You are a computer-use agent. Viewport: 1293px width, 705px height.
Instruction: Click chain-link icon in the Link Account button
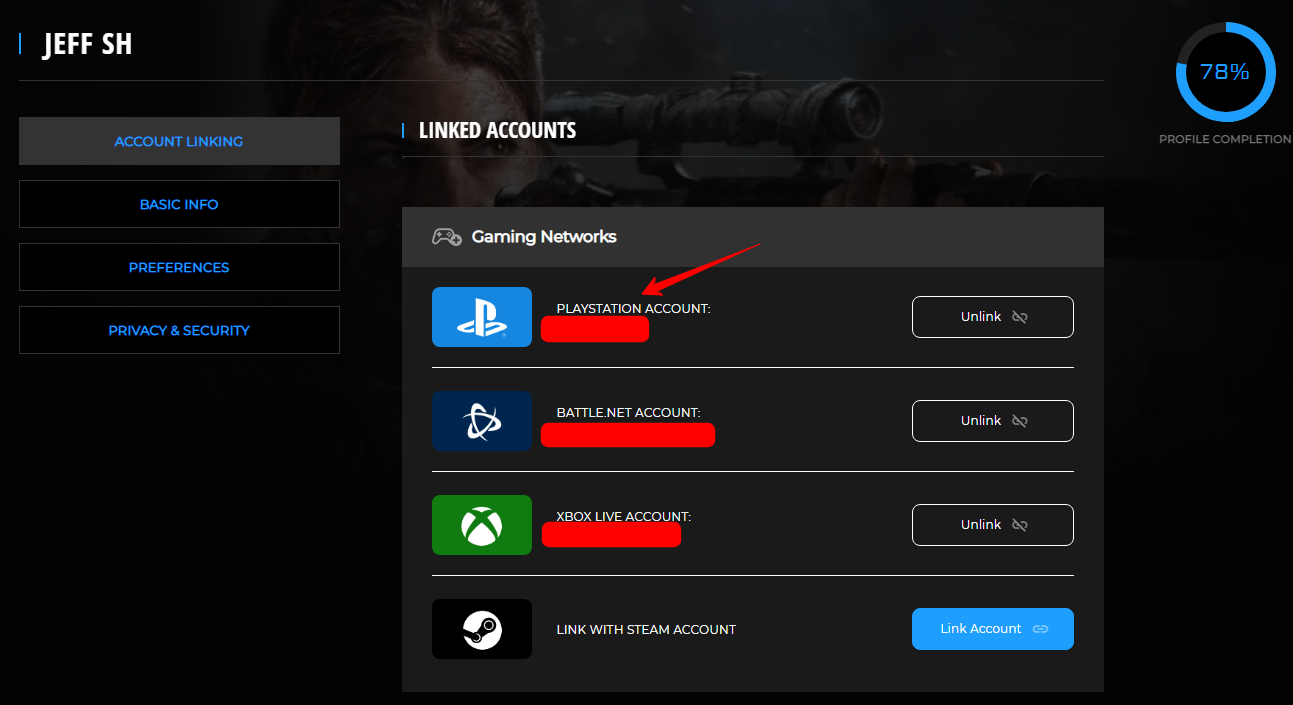point(1040,629)
